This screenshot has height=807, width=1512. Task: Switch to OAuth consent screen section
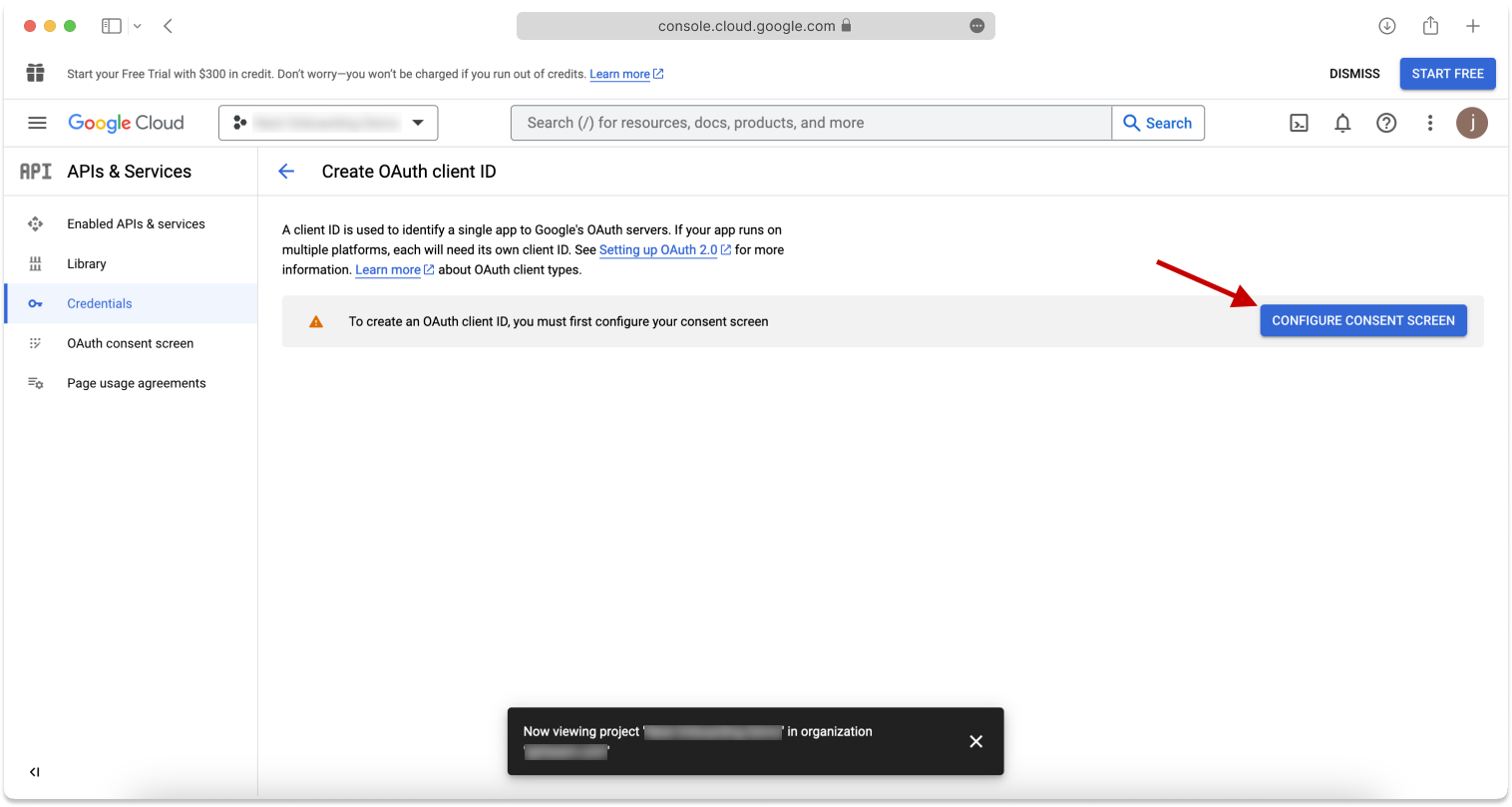[x=129, y=343]
